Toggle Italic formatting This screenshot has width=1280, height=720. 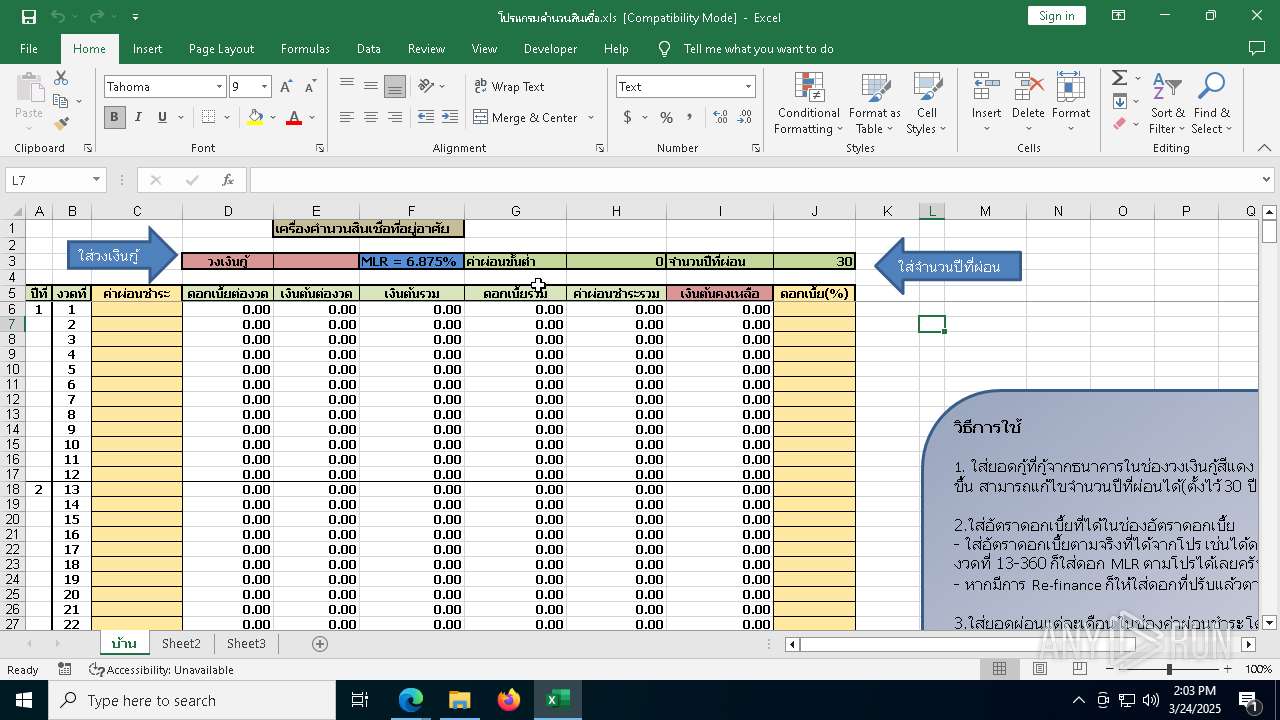[x=138, y=117]
